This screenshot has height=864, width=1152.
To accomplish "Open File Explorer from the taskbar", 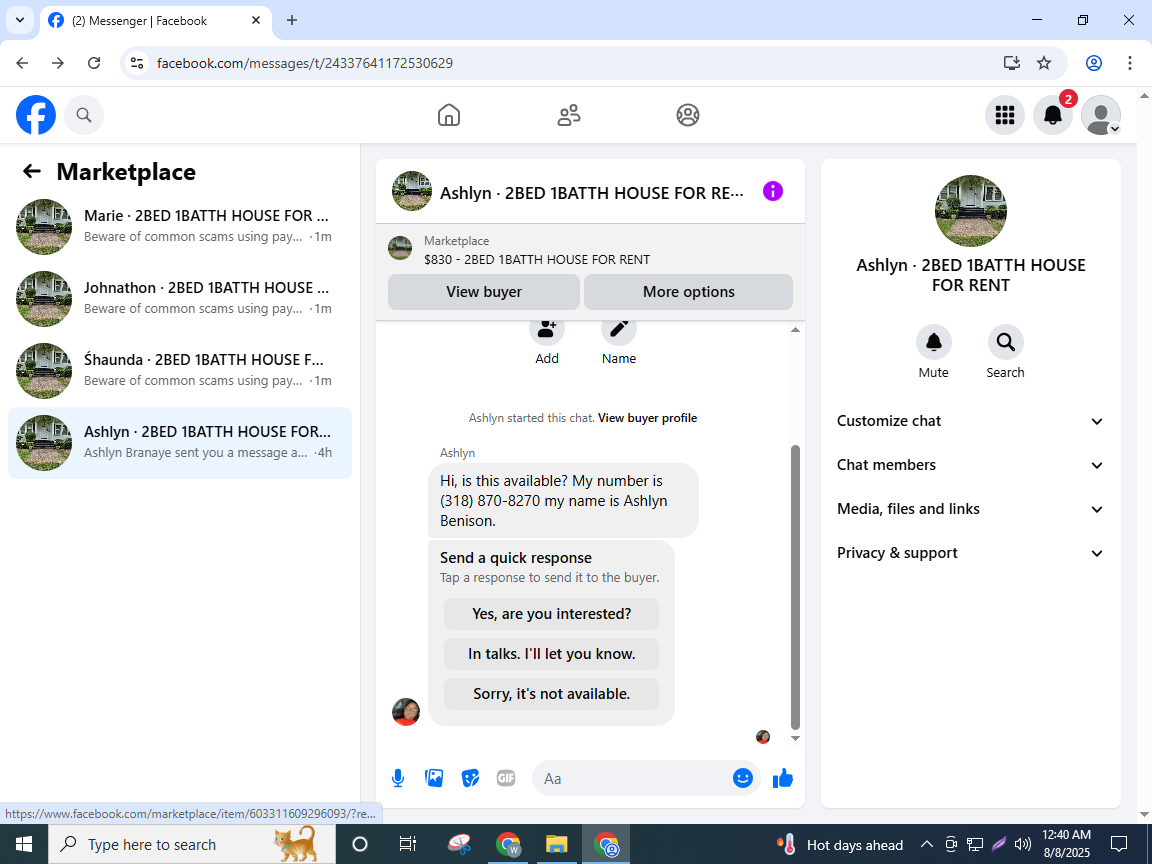I will coord(556,844).
